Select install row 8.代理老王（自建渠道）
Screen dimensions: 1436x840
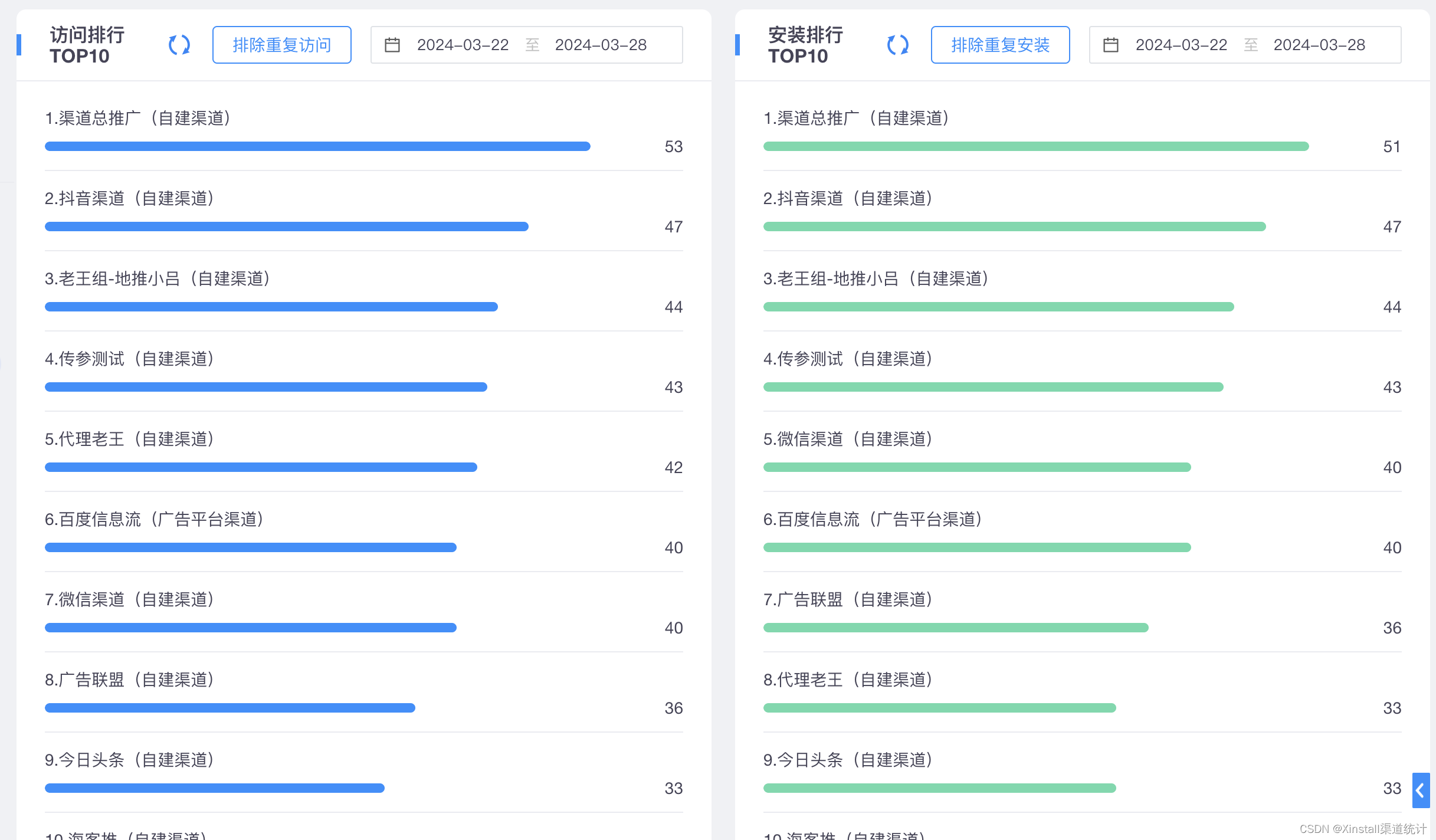pos(1083,693)
